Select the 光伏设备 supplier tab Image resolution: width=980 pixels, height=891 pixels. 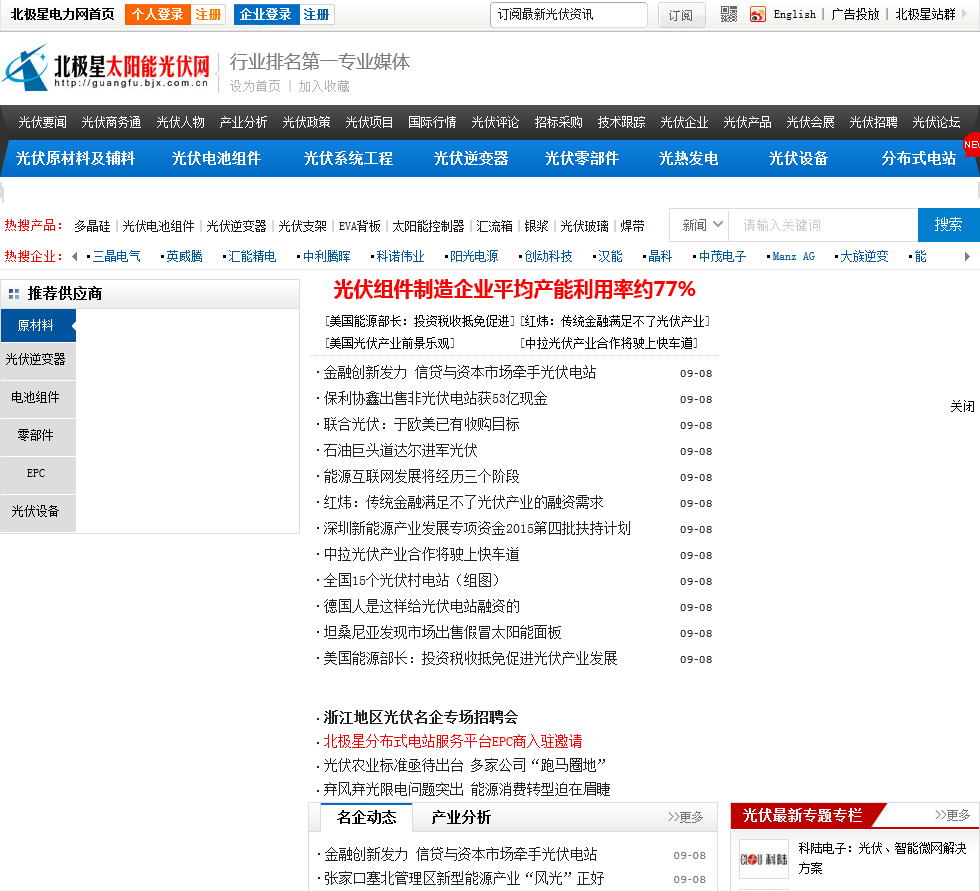[36, 512]
